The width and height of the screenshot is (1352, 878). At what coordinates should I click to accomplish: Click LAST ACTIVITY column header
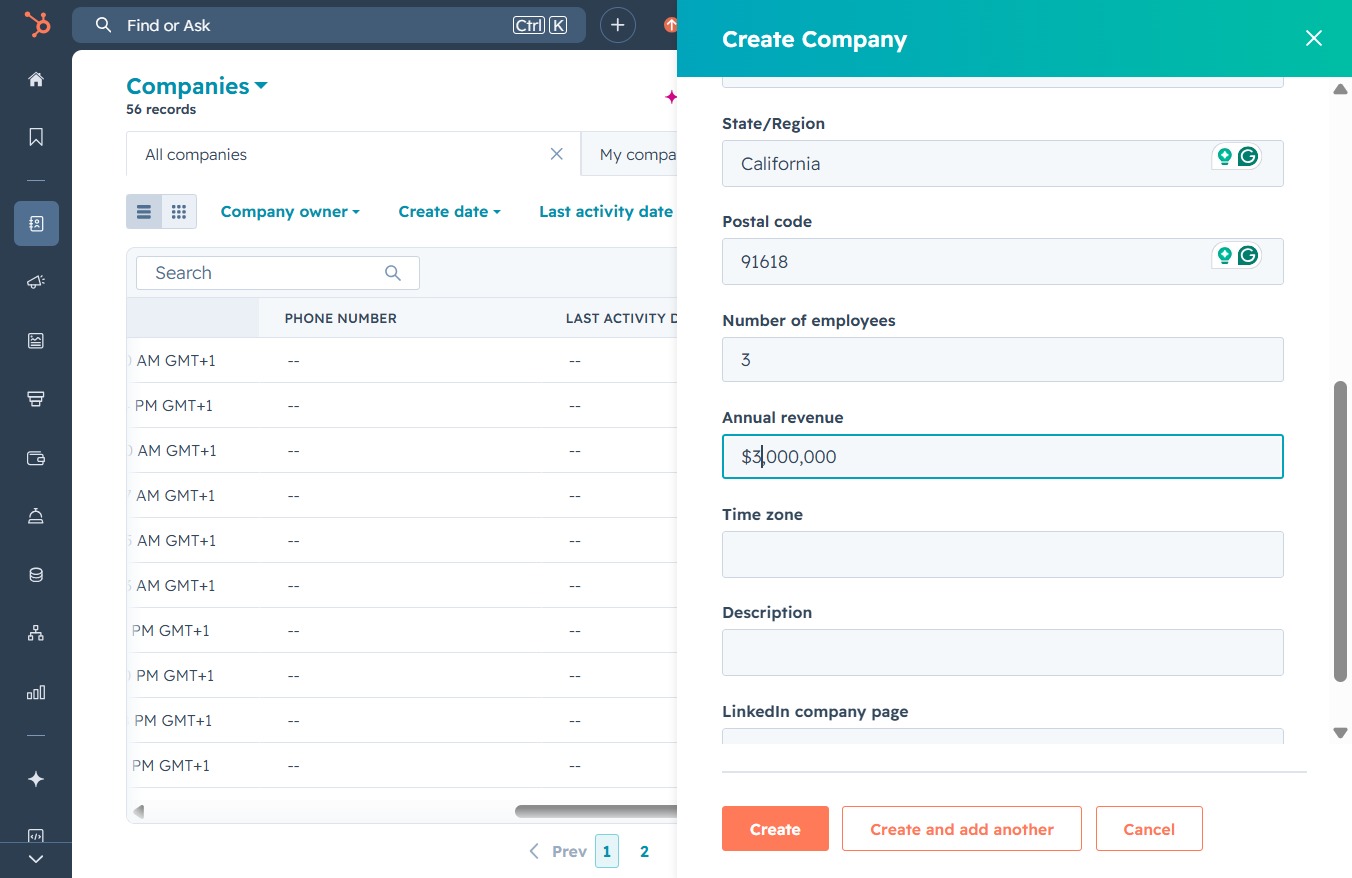[620, 318]
